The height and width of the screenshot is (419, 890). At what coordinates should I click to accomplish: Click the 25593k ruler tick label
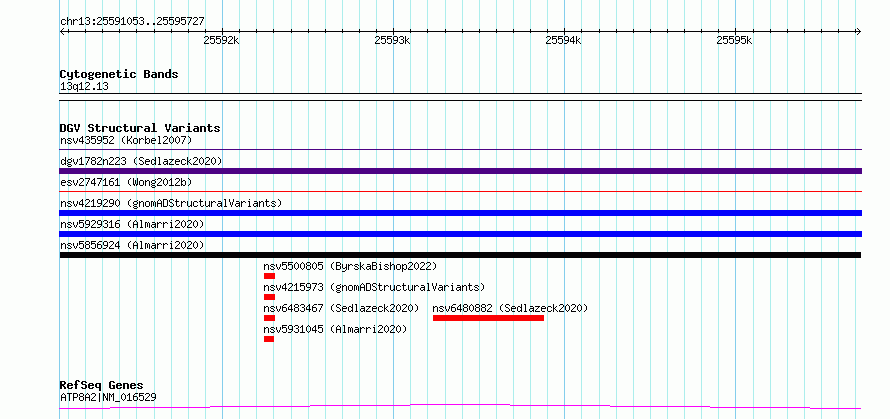(392, 40)
